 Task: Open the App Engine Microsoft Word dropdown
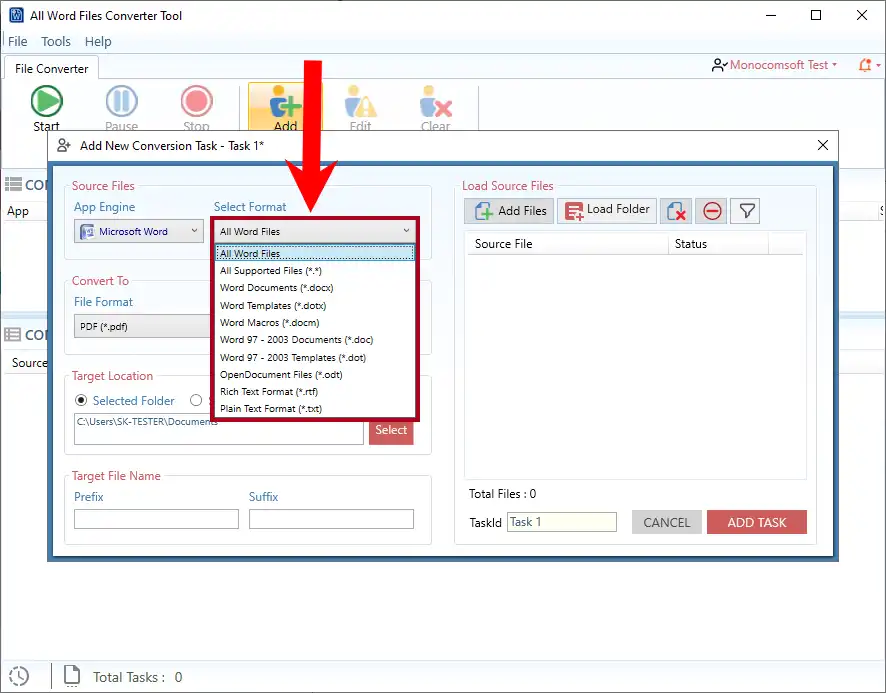pos(139,231)
